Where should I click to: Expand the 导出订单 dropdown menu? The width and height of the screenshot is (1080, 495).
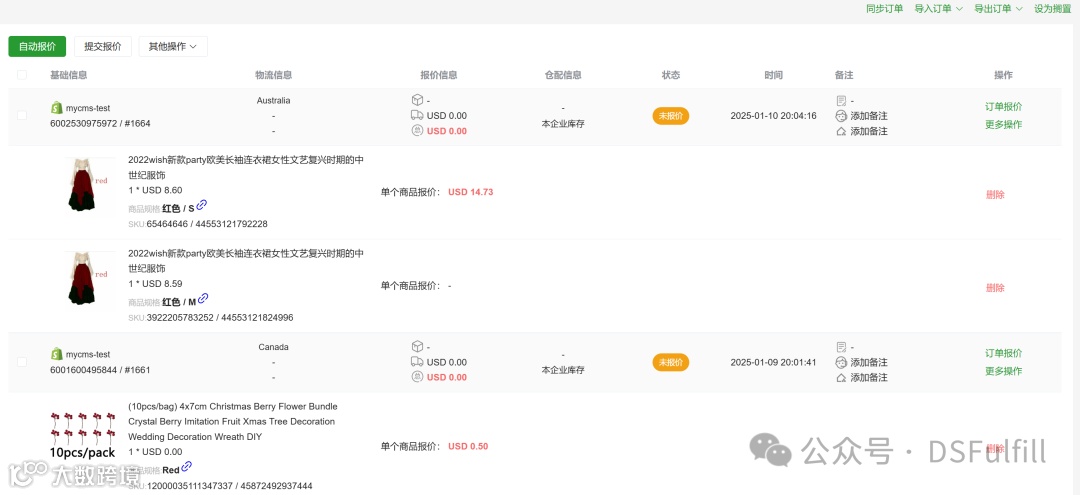pos(998,9)
